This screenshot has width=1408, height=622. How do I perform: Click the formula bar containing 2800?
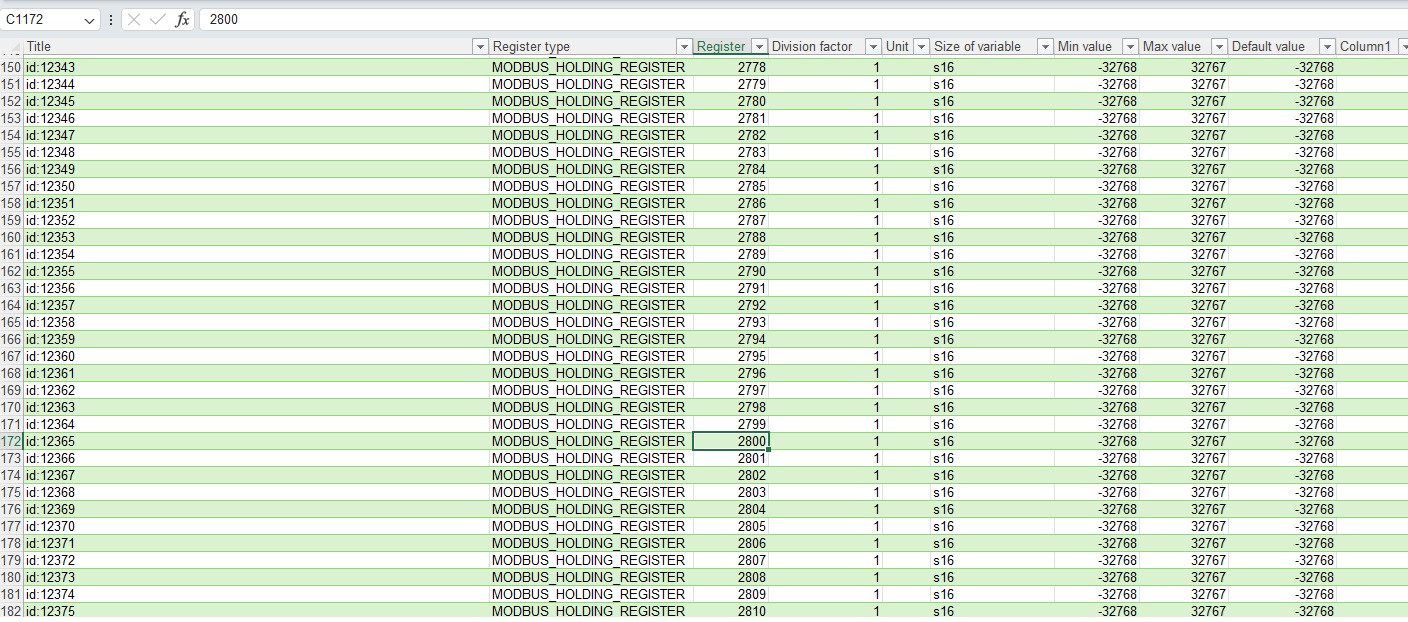(x=802, y=20)
